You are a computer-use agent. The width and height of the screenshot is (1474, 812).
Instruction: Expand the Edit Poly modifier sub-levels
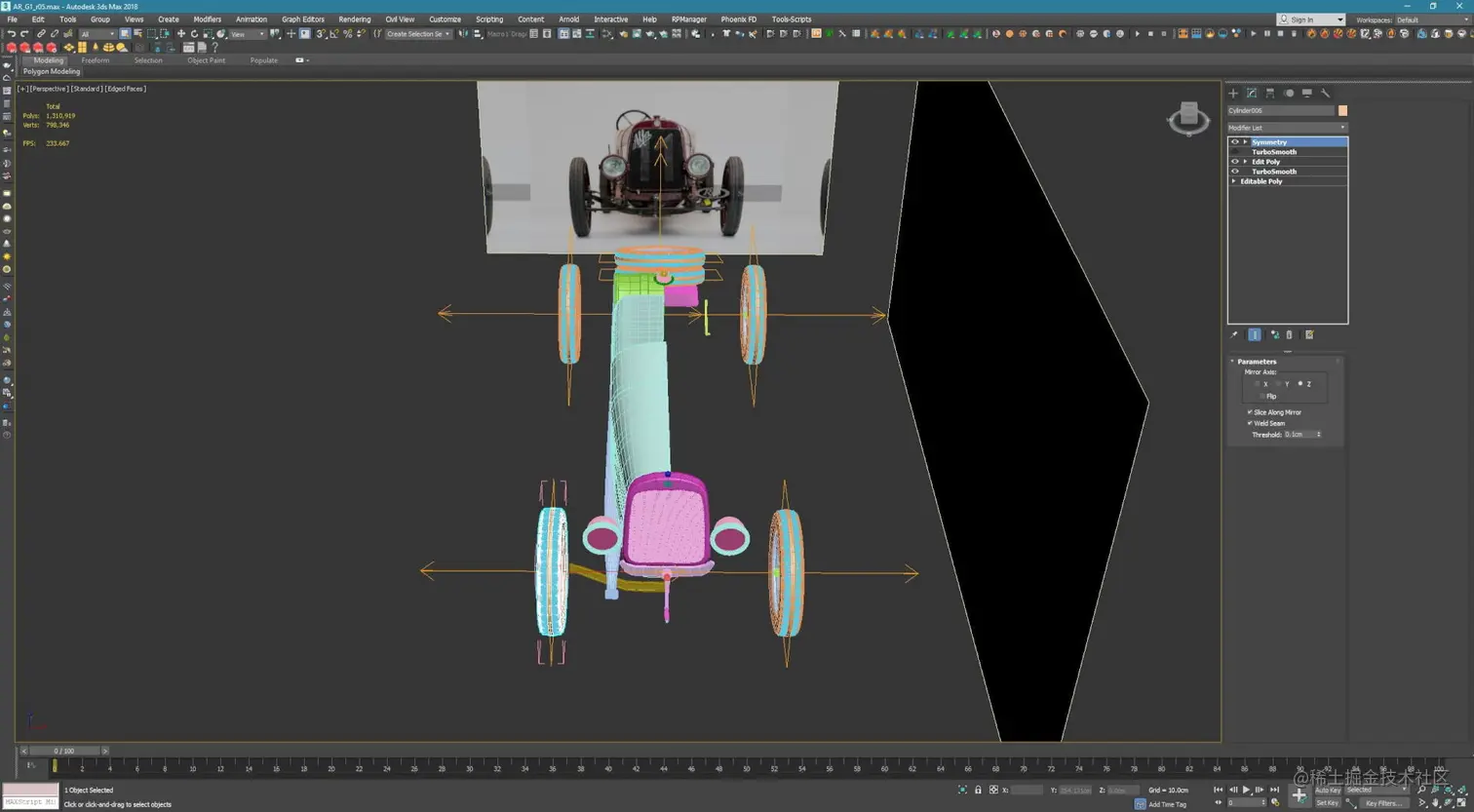(1245, 162)
